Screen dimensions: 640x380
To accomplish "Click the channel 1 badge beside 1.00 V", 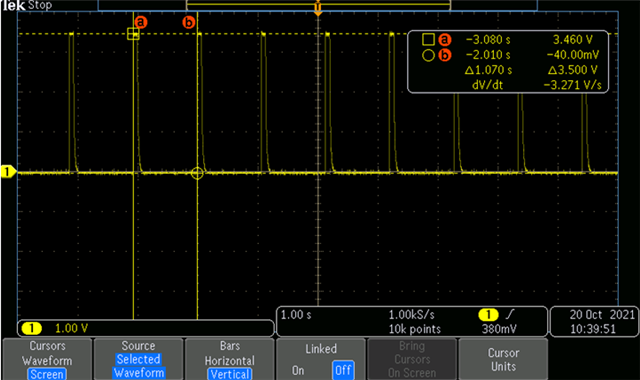I will tap(32, 328).
